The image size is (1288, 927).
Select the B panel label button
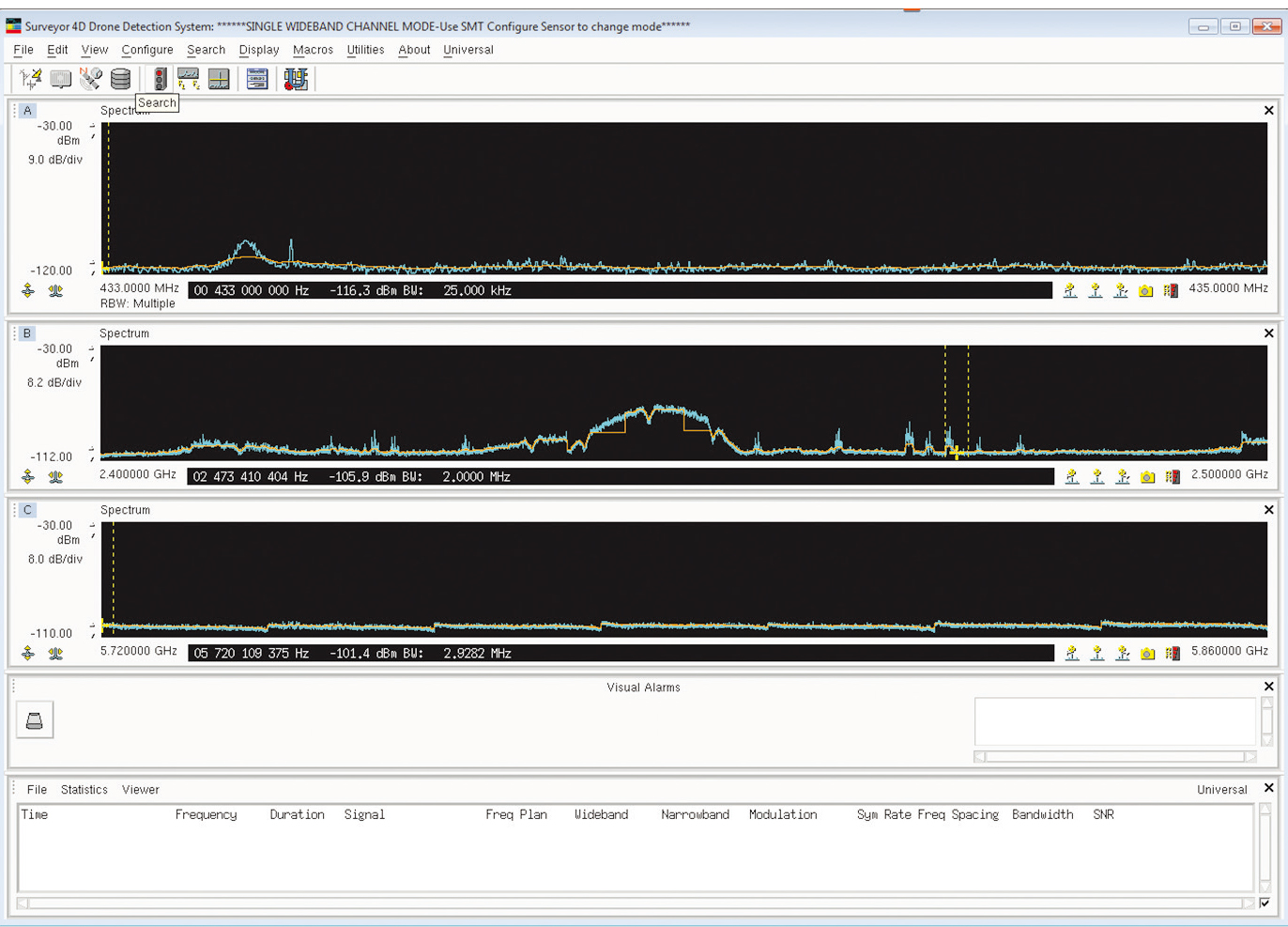(x=27, y=333)
